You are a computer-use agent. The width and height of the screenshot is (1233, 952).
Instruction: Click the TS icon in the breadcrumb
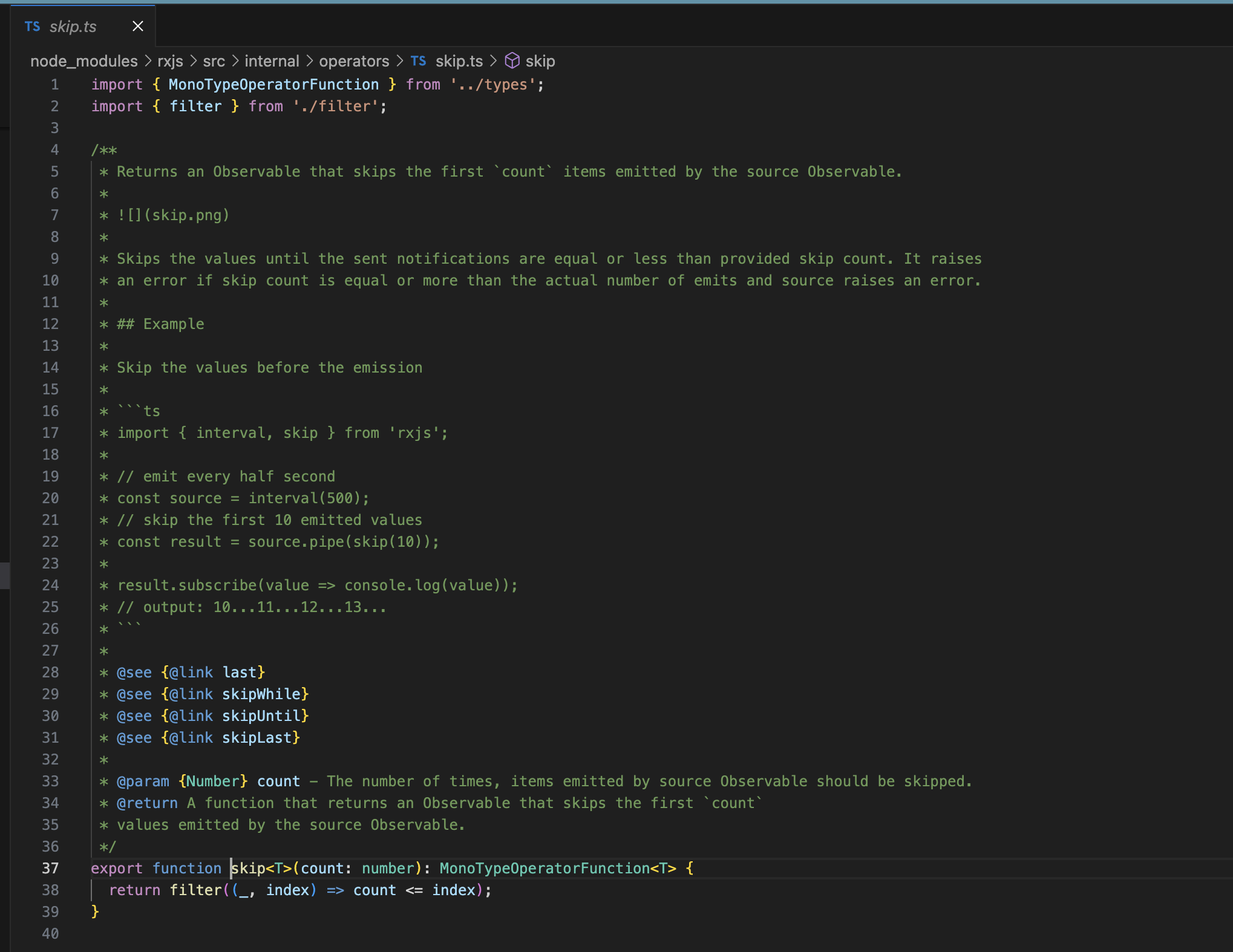click(418, 61)
